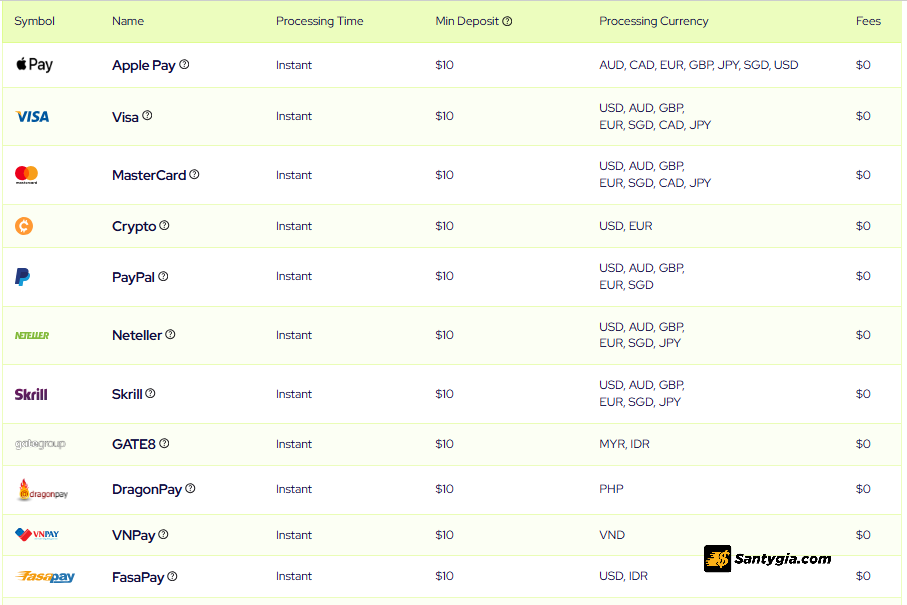Select the Crypto payment method name
907x605 pixels.
click(134, 226)
